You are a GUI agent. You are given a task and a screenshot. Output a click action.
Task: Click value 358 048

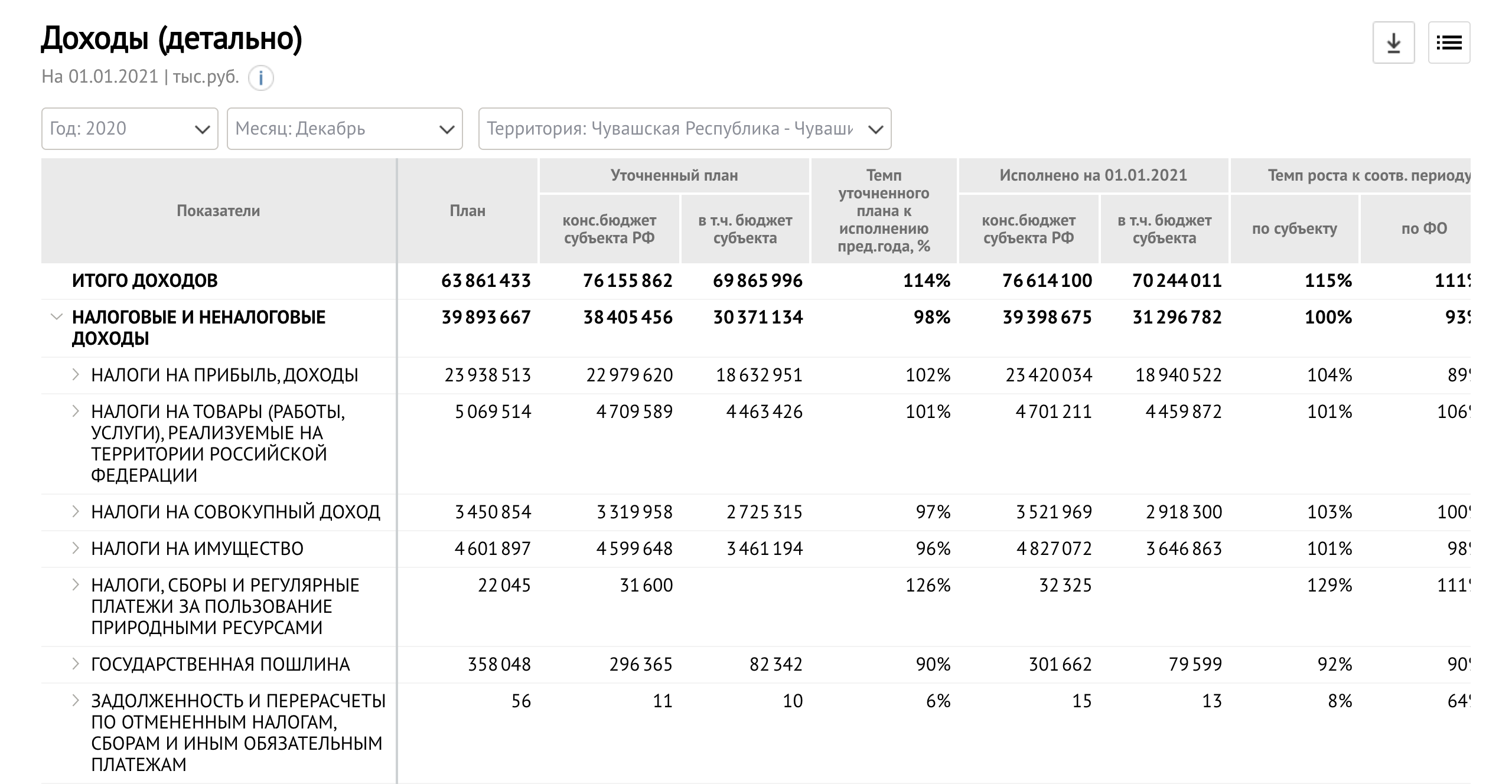499,664
